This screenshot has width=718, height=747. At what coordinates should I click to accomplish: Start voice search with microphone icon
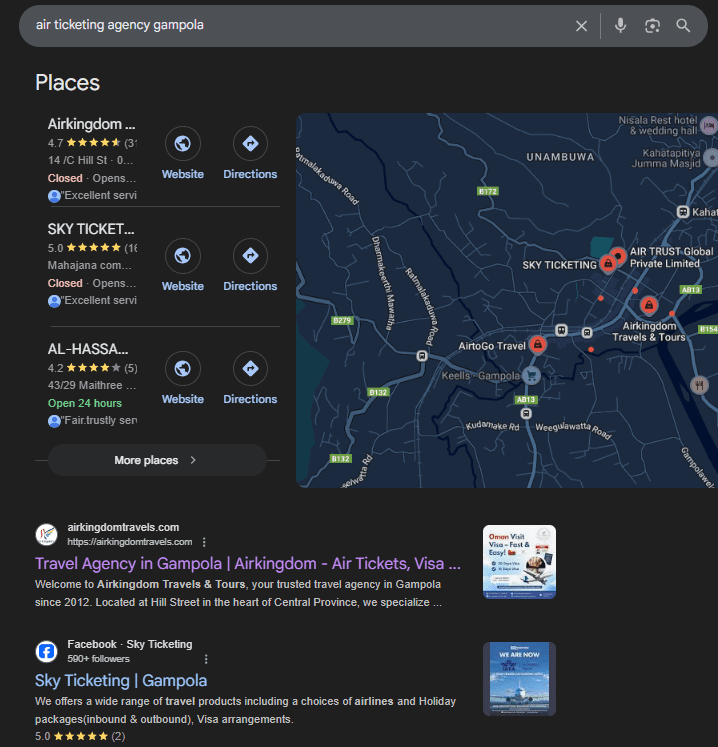(620, 26)
